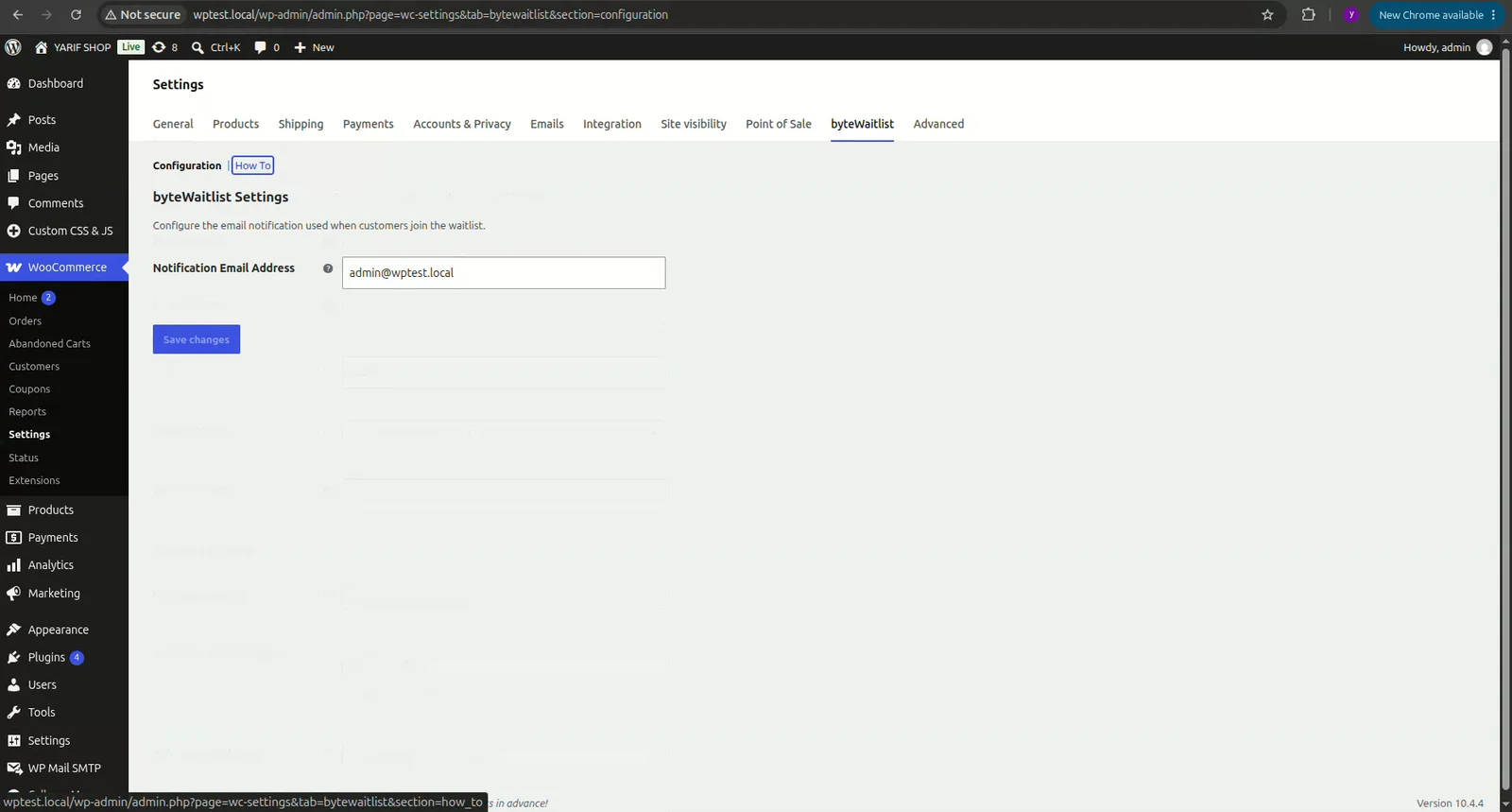Open the Ctrl+K search icon

click(198, 47)
